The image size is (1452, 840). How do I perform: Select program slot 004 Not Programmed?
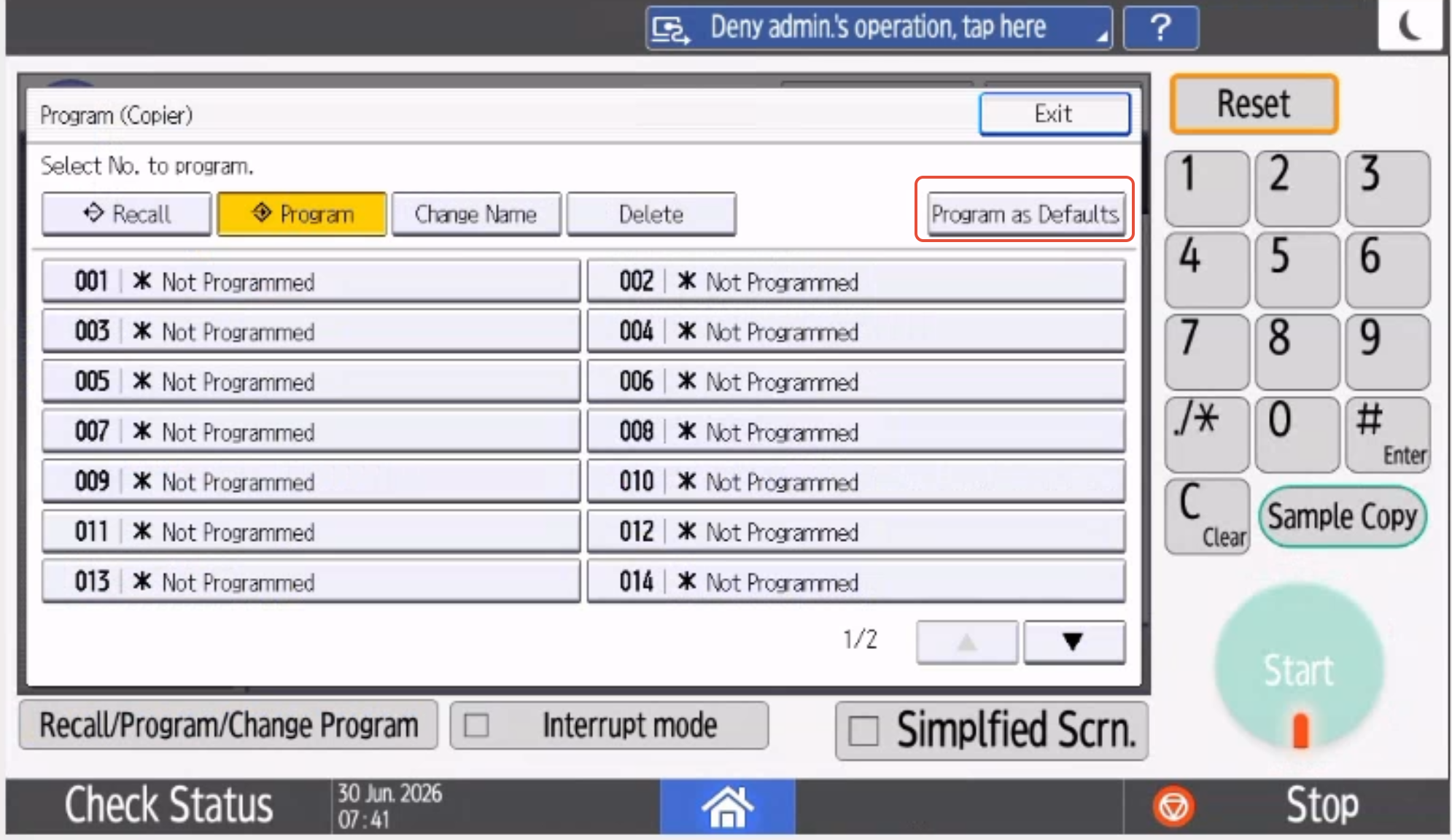pos(856,332)
